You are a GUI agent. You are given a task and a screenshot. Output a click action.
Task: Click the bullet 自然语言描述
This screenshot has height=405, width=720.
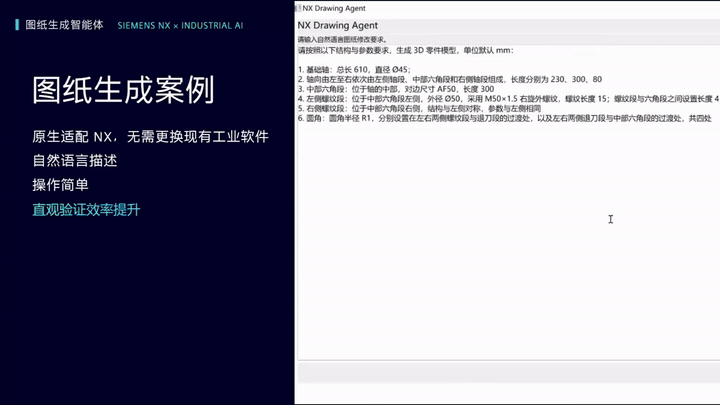pos(75,161)
